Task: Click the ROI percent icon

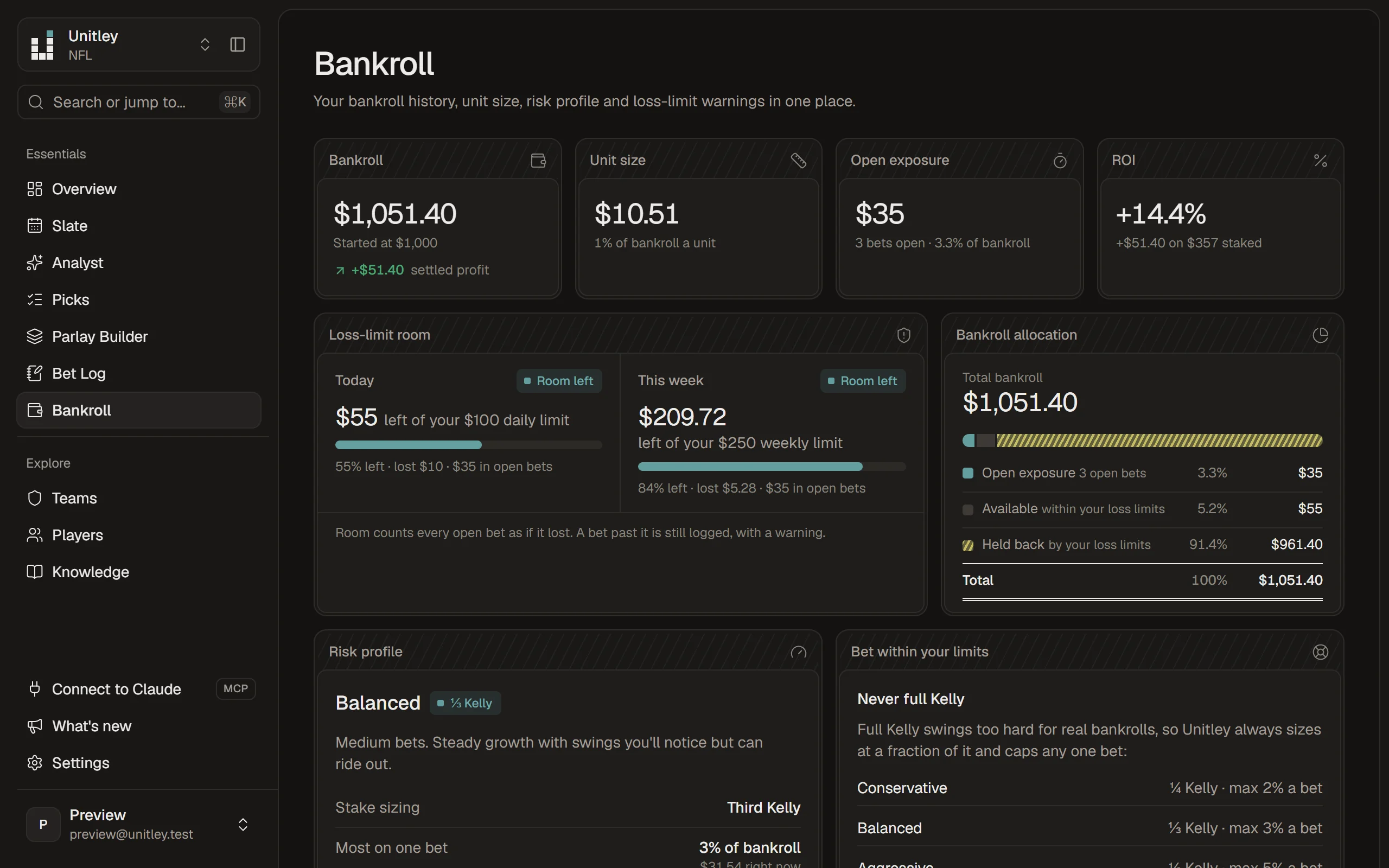Action: 1320,160
